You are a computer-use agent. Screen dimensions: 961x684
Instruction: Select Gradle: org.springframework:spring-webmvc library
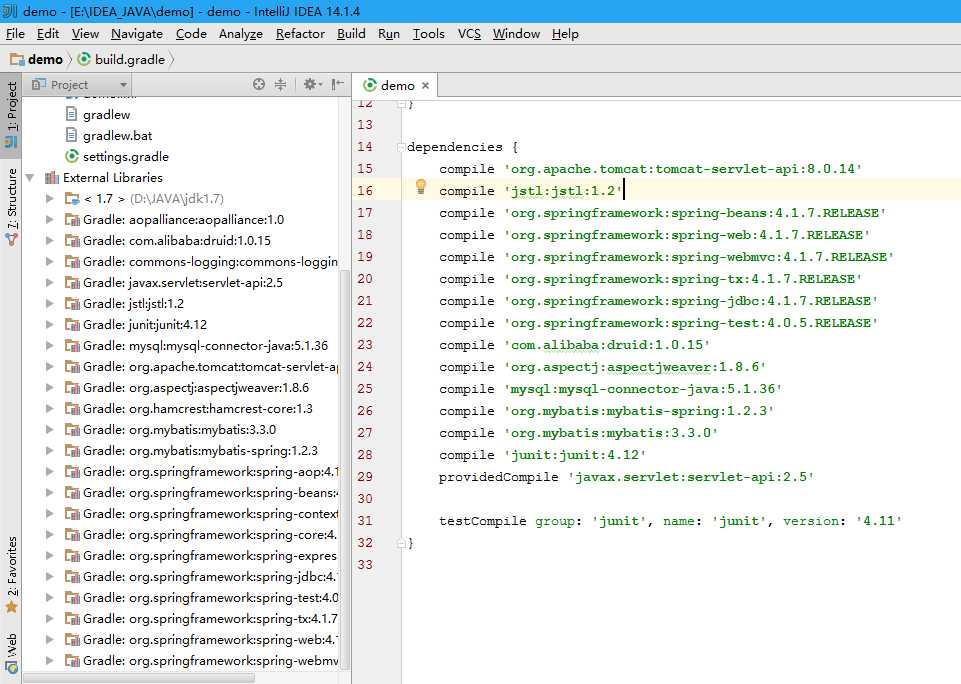[201, 660]
